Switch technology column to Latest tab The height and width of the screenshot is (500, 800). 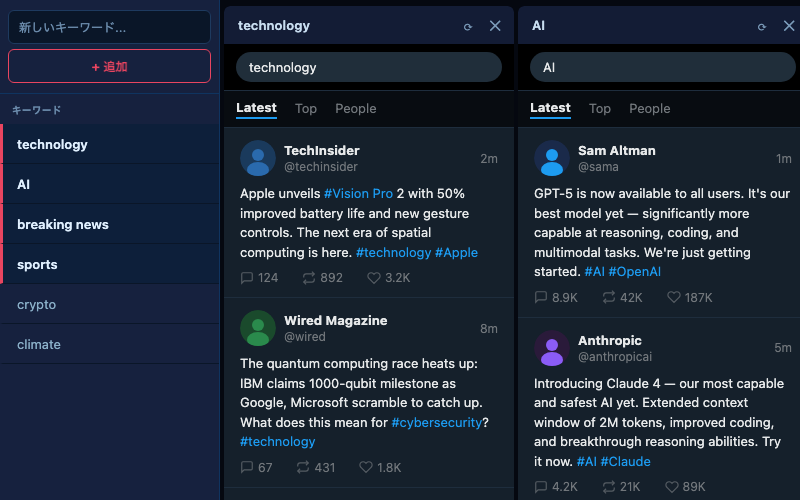pos(256,108)
